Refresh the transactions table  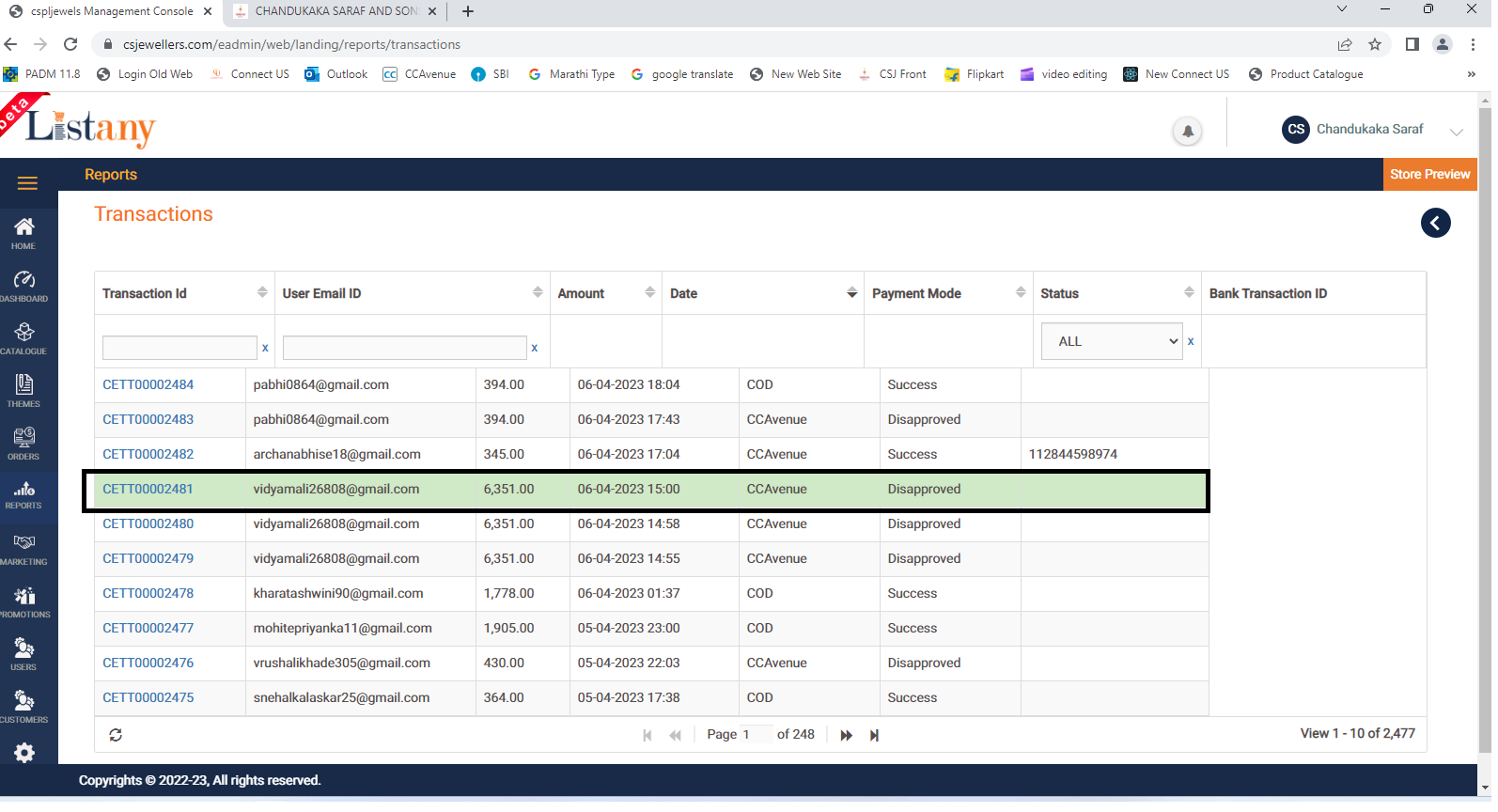(116, 735)
